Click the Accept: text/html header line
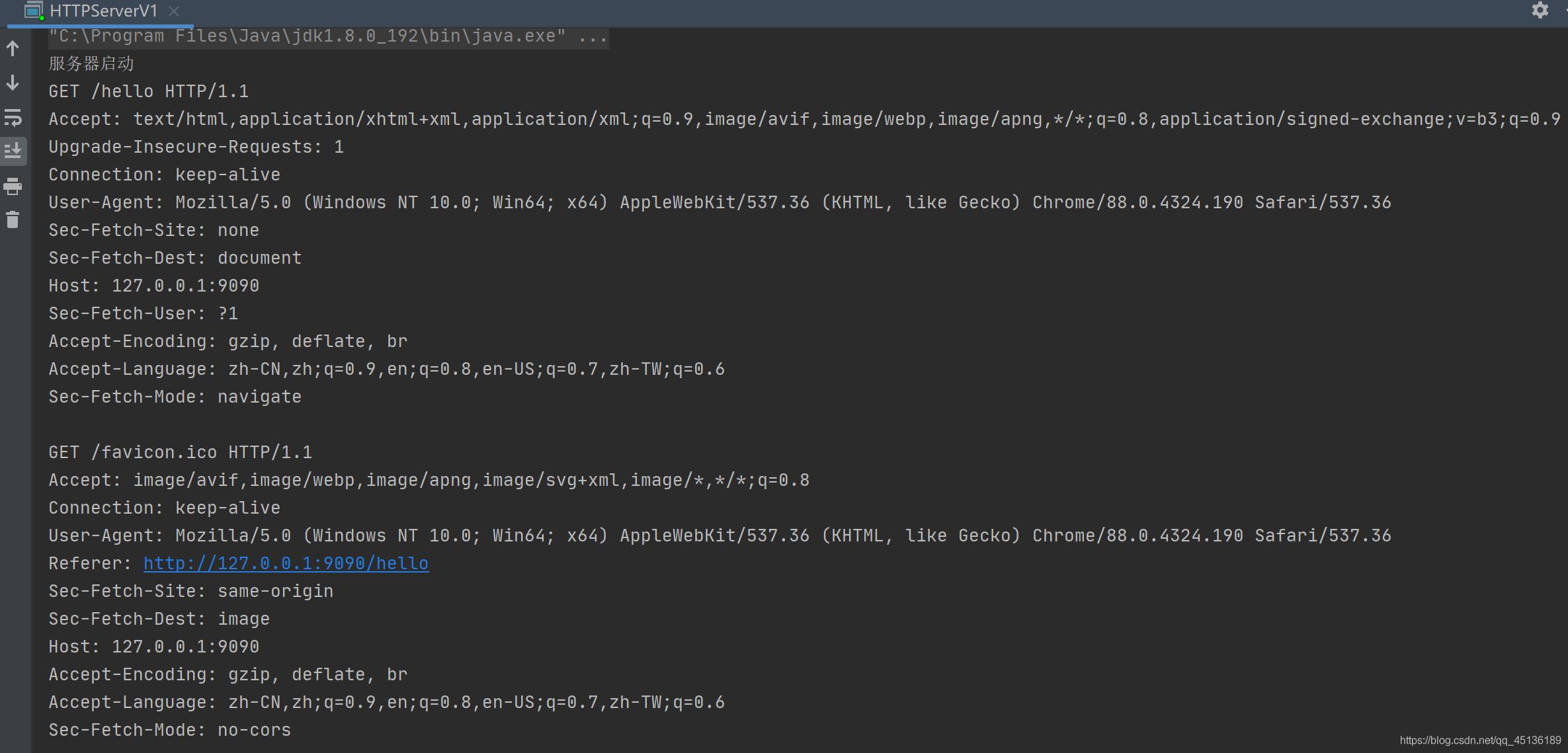This screenshot has width=1568, height=753. tap(804, 119)
